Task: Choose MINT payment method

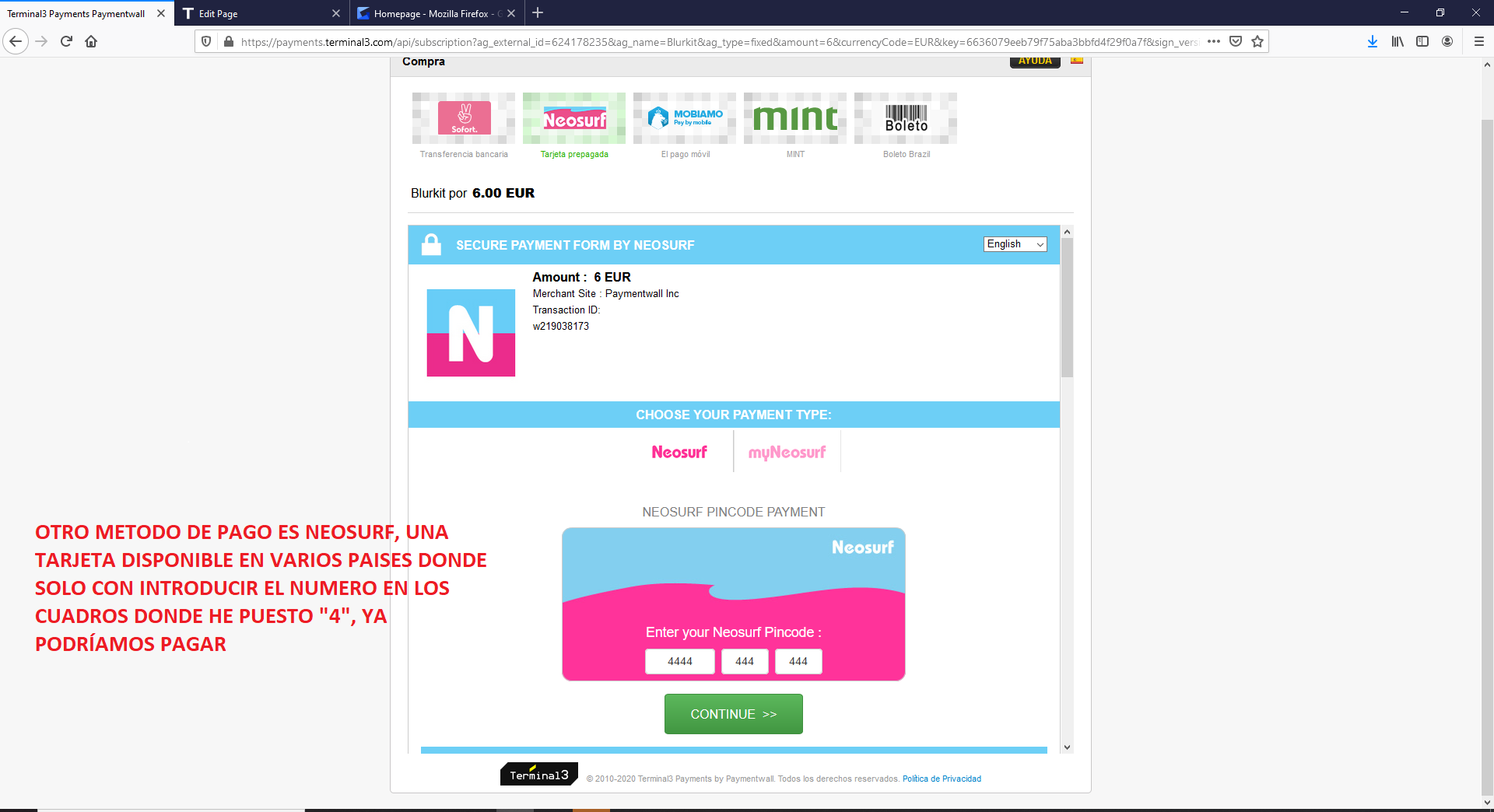Action: tap(795, 118)
